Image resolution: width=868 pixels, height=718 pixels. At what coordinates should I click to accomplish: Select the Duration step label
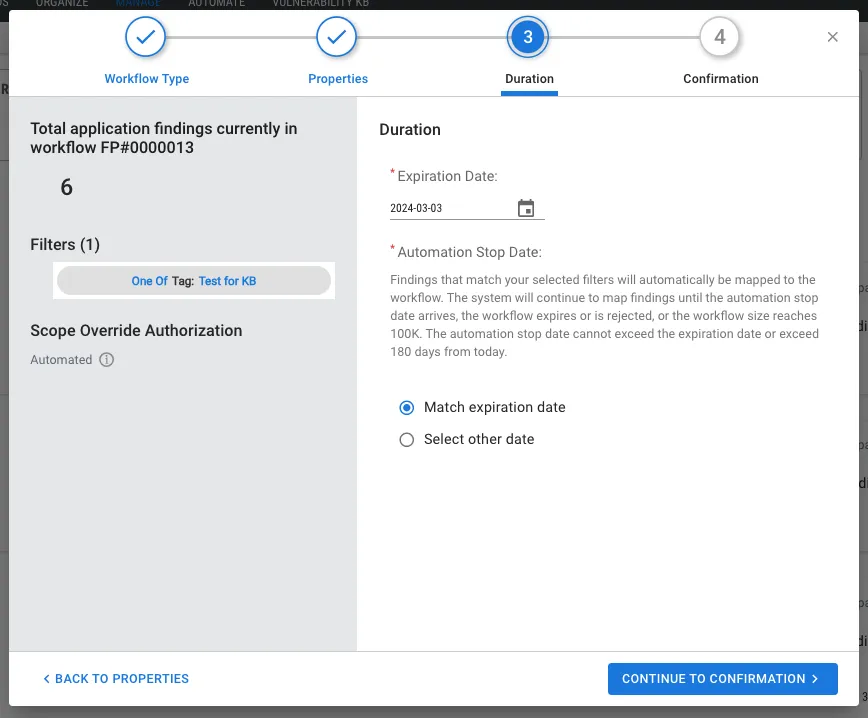[529, 79]
